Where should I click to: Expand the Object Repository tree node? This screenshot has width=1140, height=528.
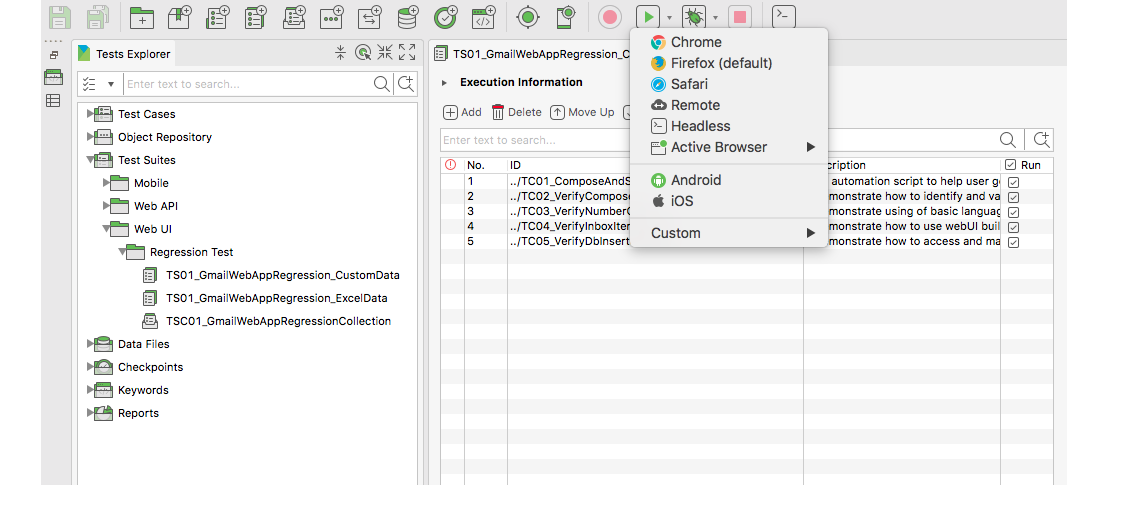point(91,137)
